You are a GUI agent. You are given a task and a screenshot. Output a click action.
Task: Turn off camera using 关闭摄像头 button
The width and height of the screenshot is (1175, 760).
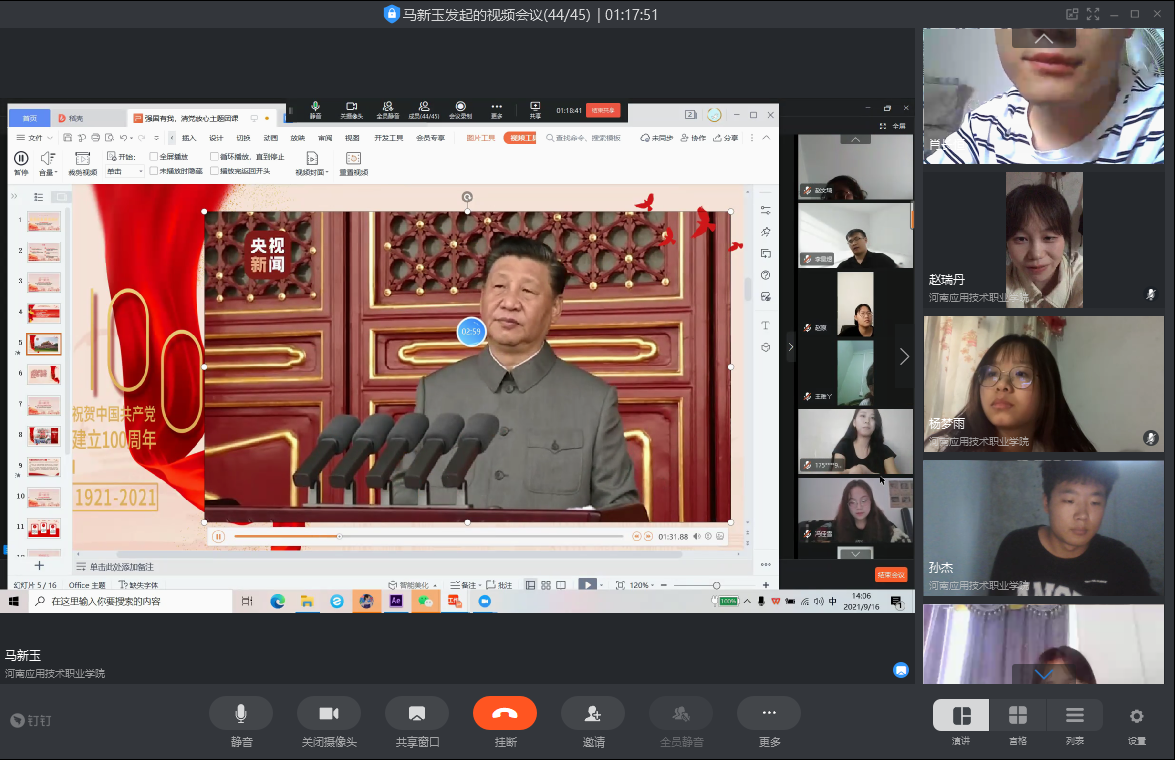click(329, 713)
